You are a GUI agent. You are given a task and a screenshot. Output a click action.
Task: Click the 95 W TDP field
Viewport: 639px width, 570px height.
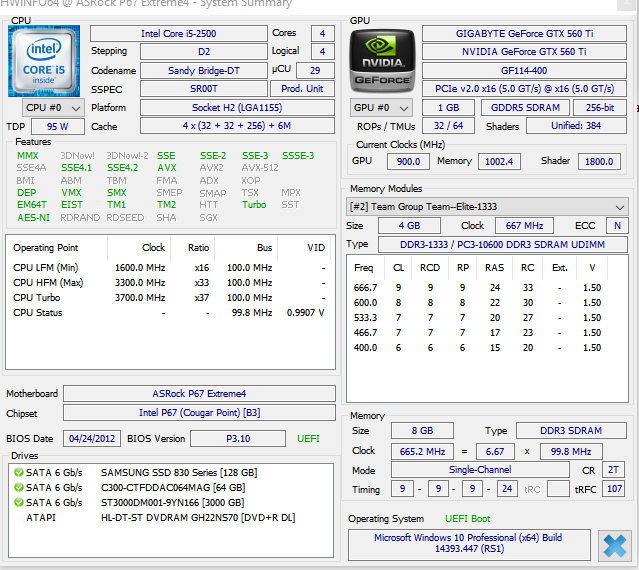pyautogui.click(x=57, y=126)
